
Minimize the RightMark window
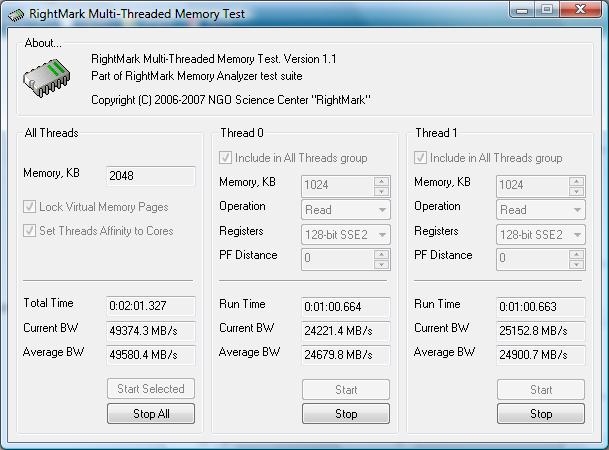(522, 9)
